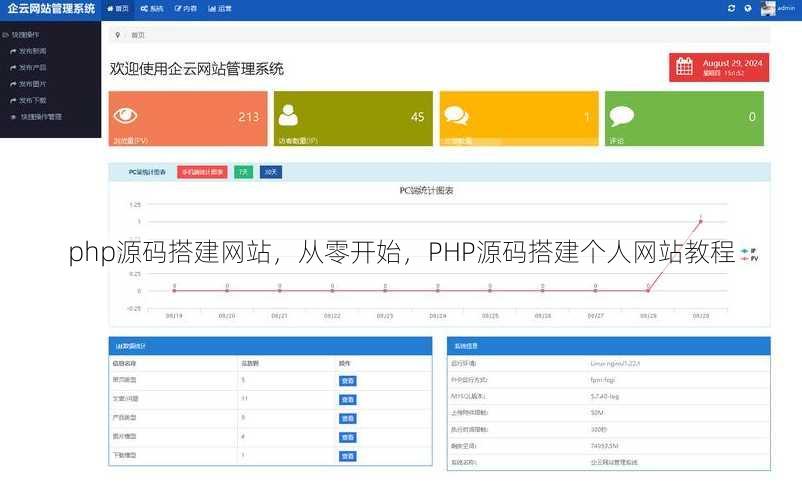Click the chart title PC端统计图表
The height and width of the screenshot is (490, 802).
427,191
